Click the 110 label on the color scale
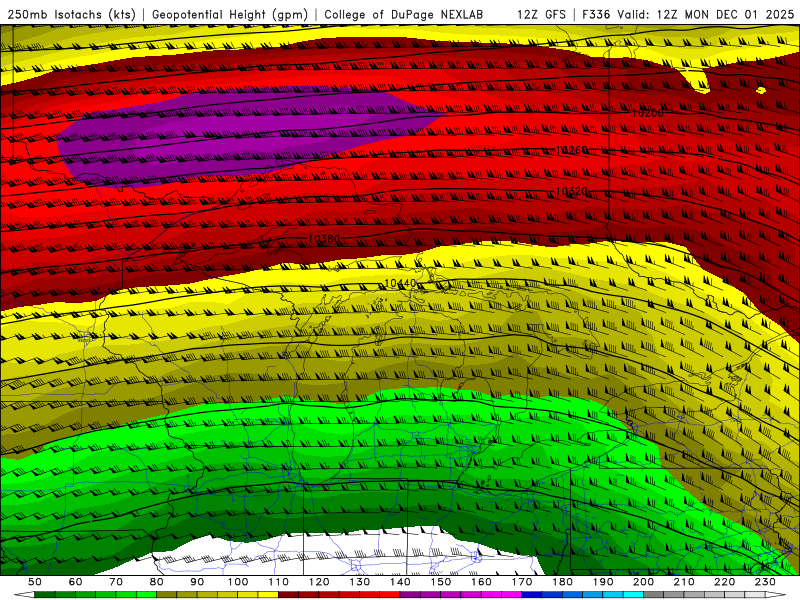Viewport: 800px width, 600px height. click(x=279, y=582)
